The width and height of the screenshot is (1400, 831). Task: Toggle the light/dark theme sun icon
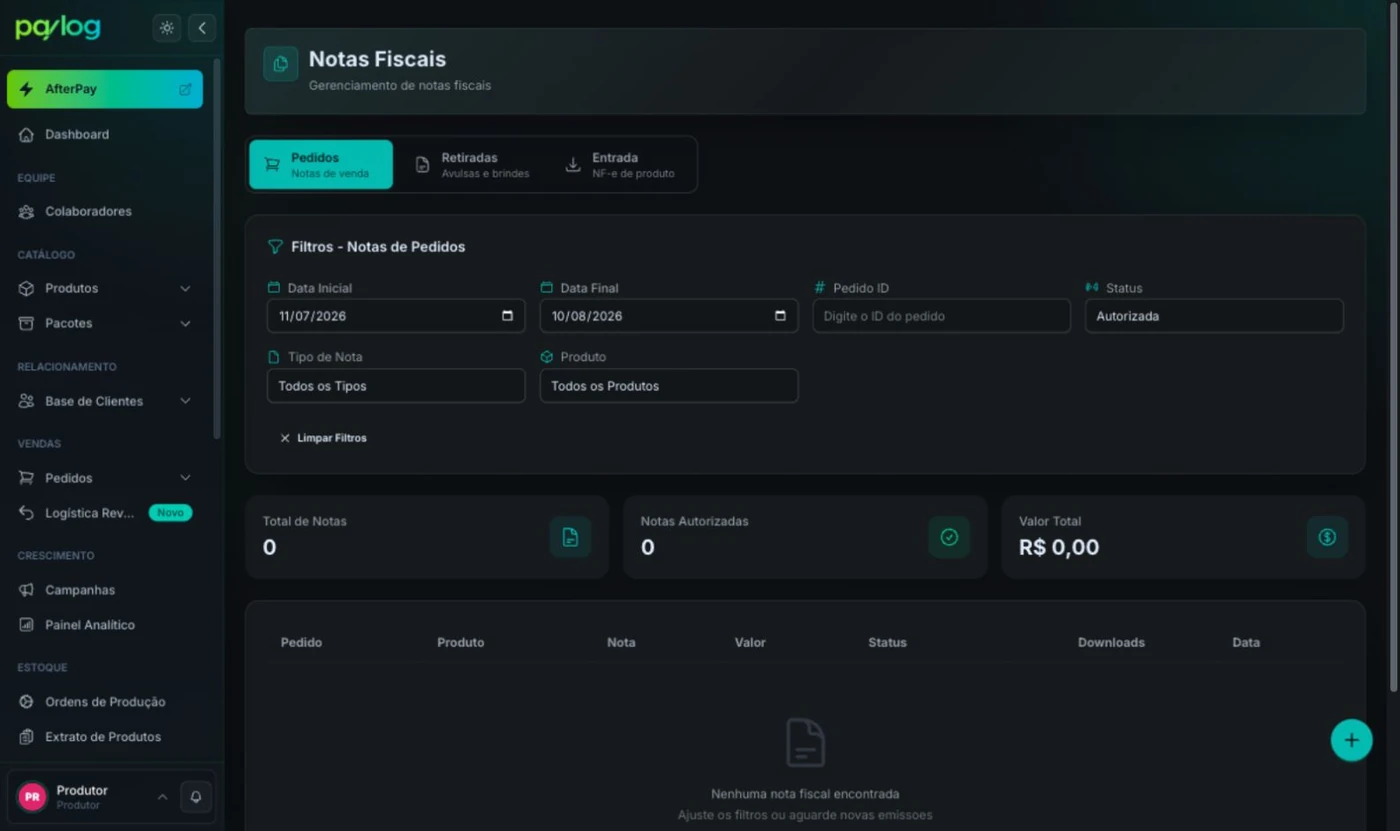(167, 28)
